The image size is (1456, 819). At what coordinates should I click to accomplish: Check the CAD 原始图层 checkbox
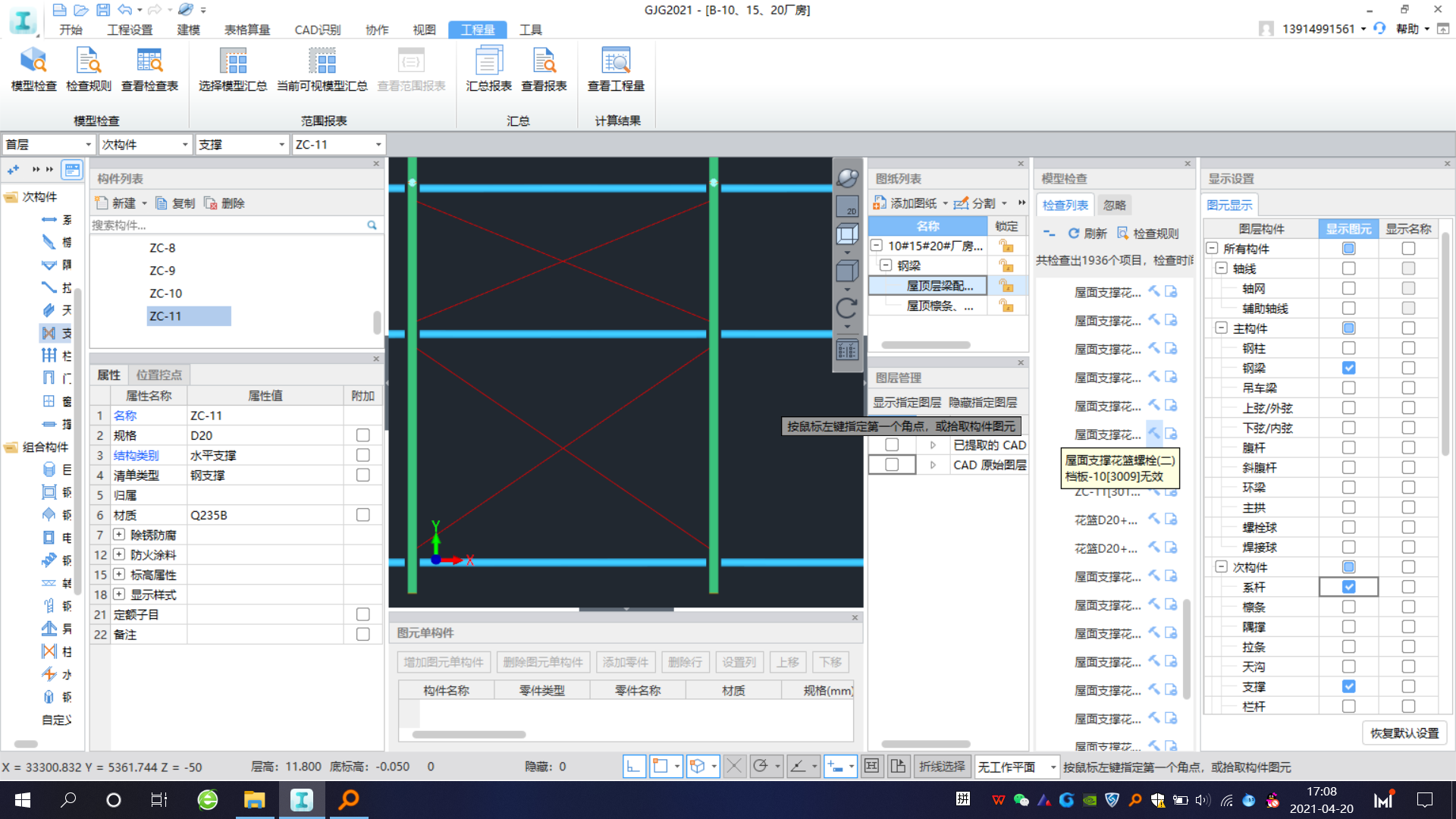(x=892, y=465)
